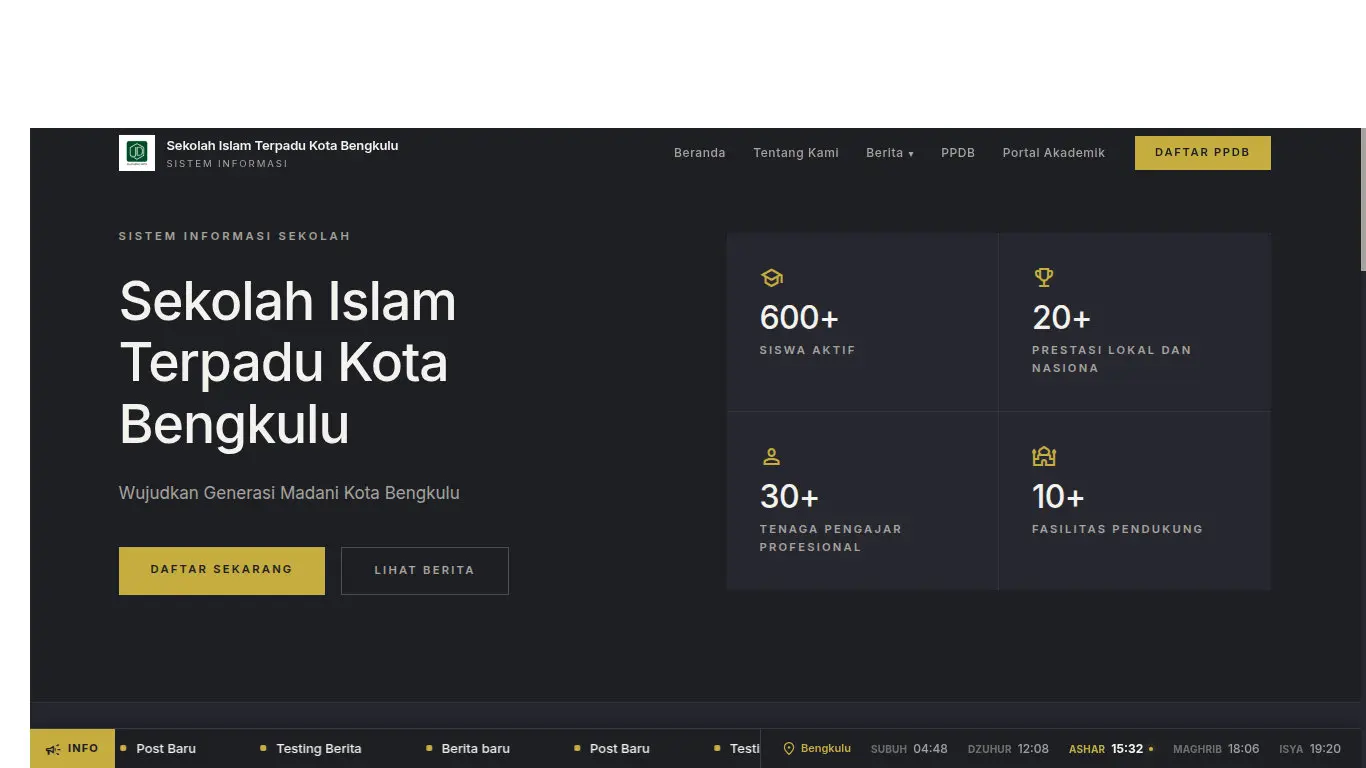Screen dimensions: 1366x768
Task: Click the SUBUH 04:48 prayer time
Action: (x=909, y=749)
